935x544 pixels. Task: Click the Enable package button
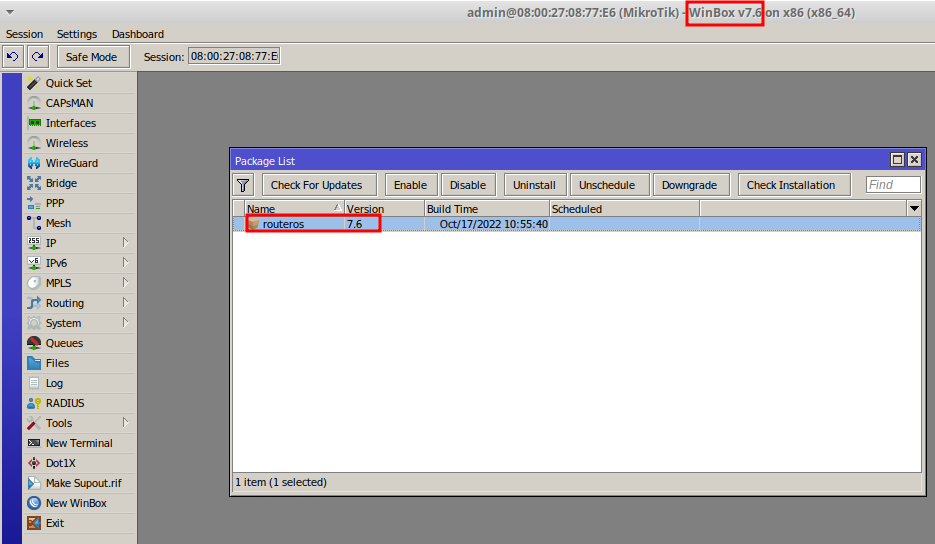pos(410,185)
